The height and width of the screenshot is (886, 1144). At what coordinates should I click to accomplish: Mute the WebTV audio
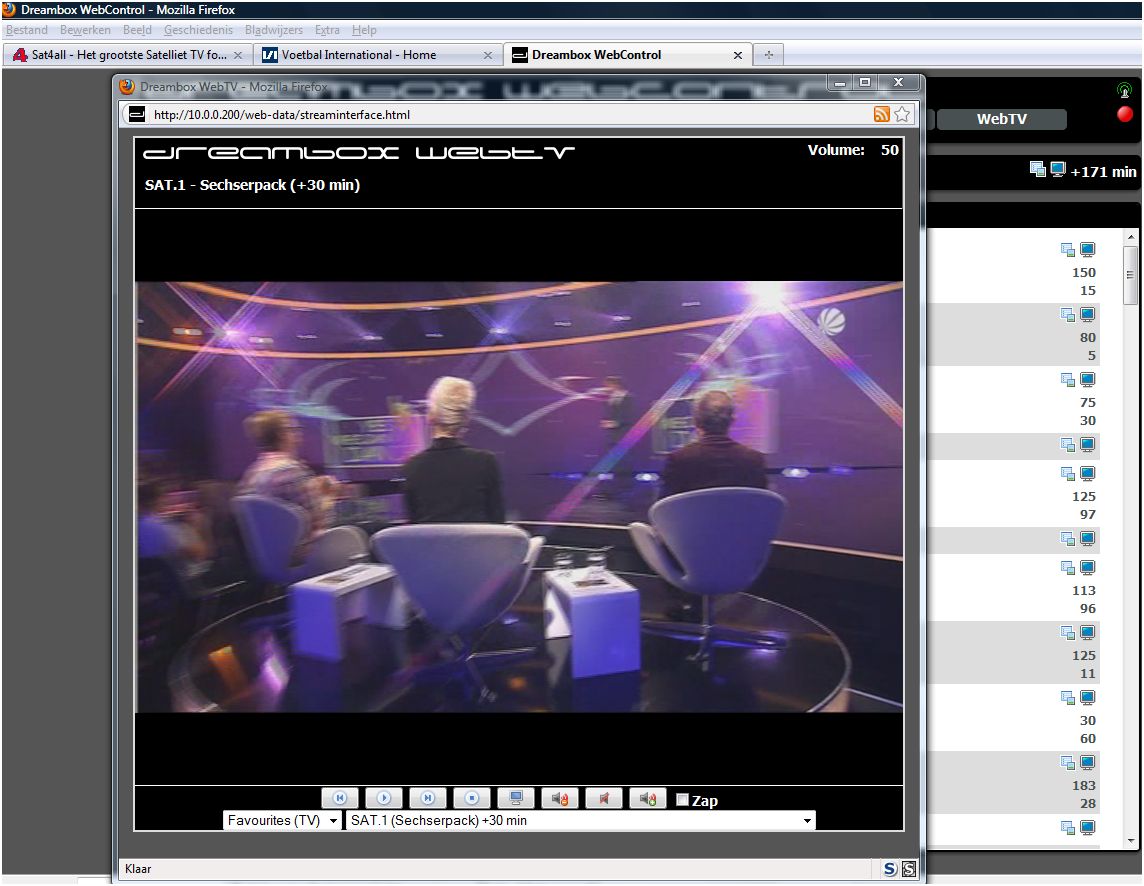(x=603, y=798)
